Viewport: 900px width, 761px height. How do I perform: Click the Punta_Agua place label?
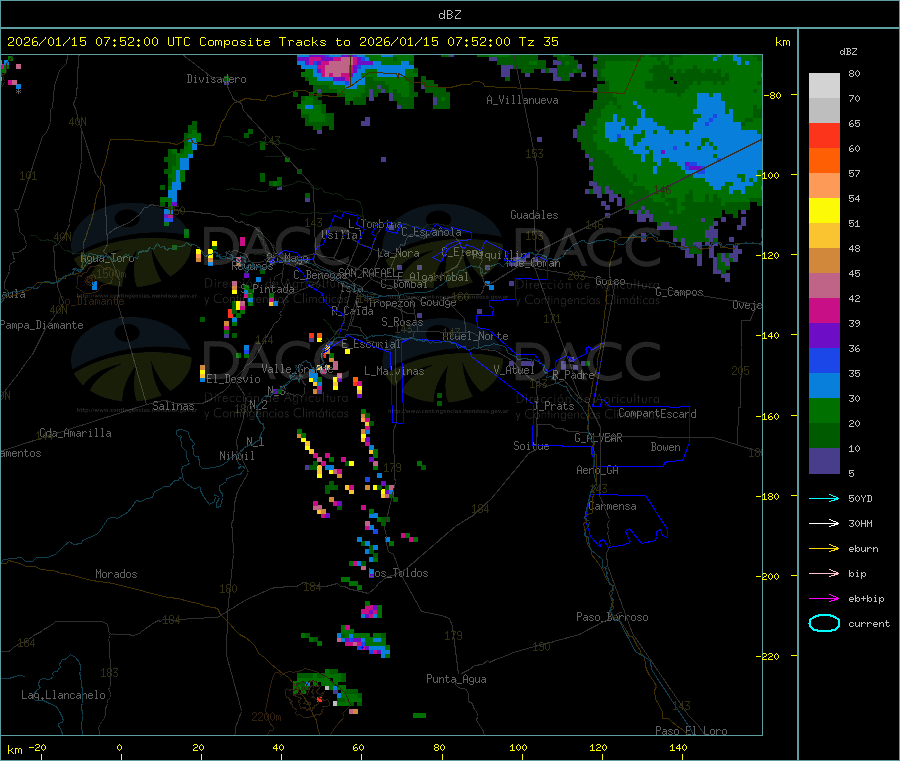[456, 679]
